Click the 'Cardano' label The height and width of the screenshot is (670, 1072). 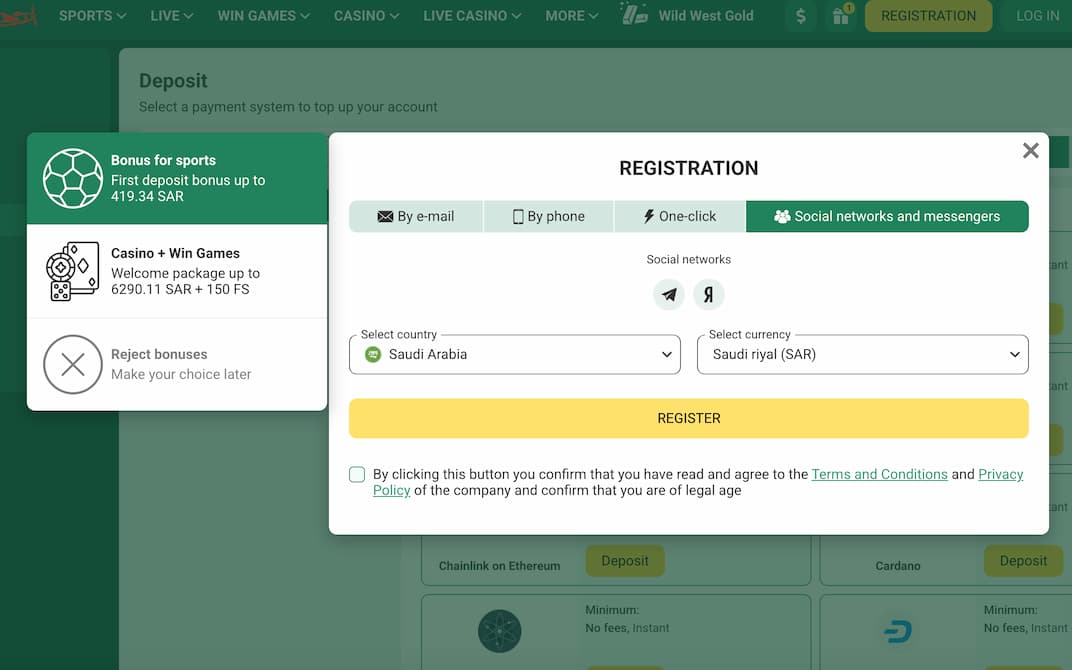[x=898, y=566]
